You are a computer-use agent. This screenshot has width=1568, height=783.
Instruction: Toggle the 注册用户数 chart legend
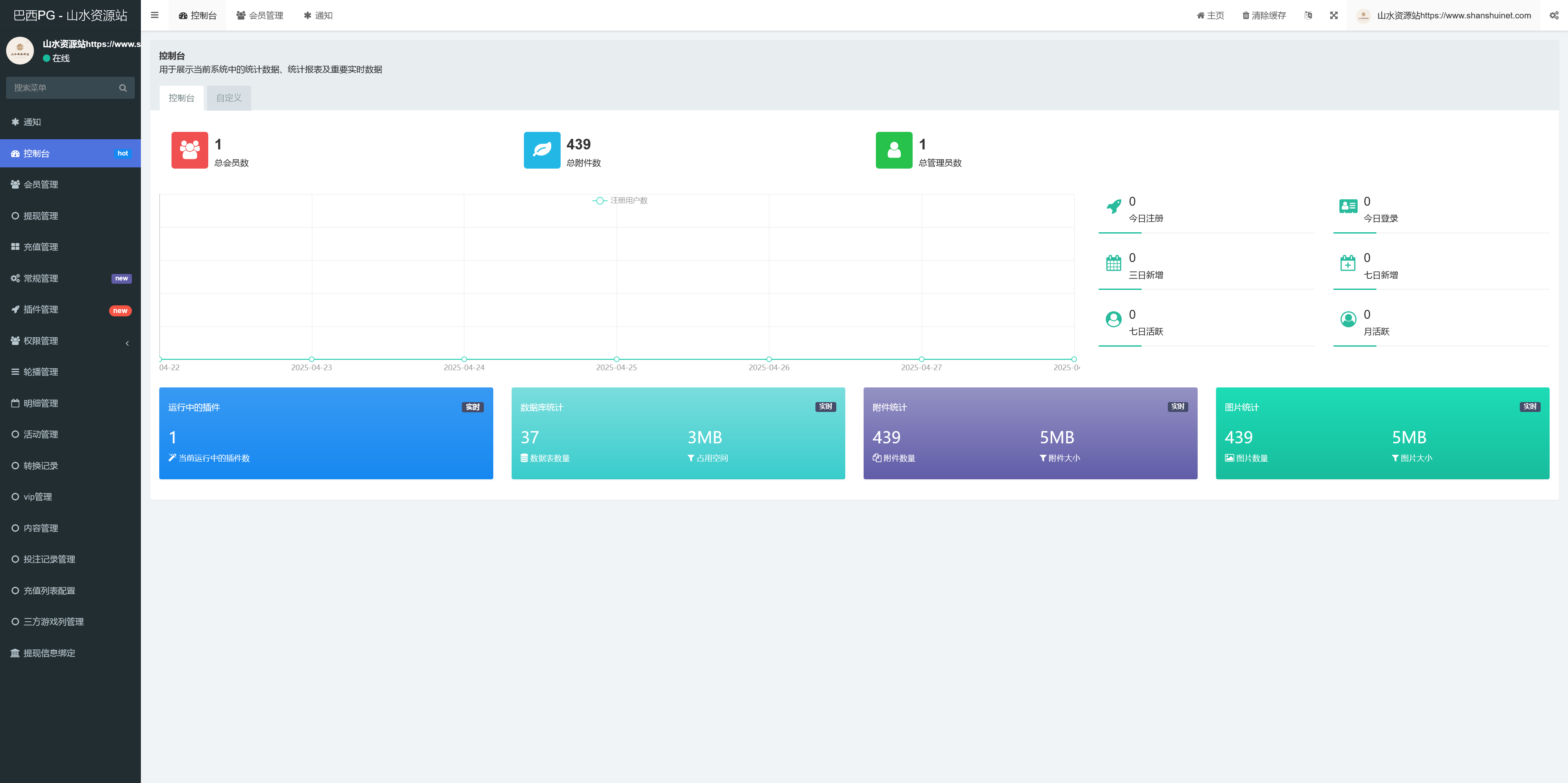(x=620, y=200)
